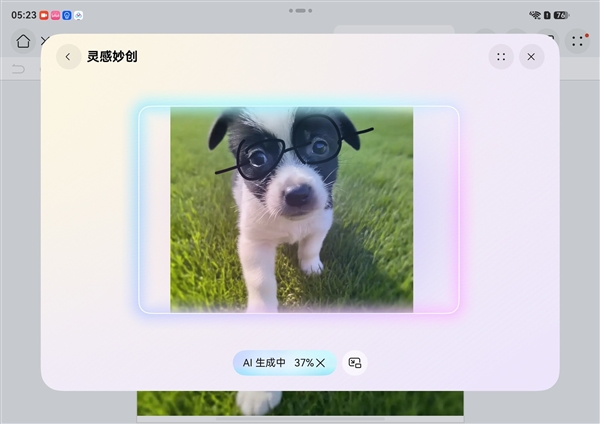Click the horizontal scrollbar at the bottom
Viewport: 600px width, 424px height.
(300, 418)
